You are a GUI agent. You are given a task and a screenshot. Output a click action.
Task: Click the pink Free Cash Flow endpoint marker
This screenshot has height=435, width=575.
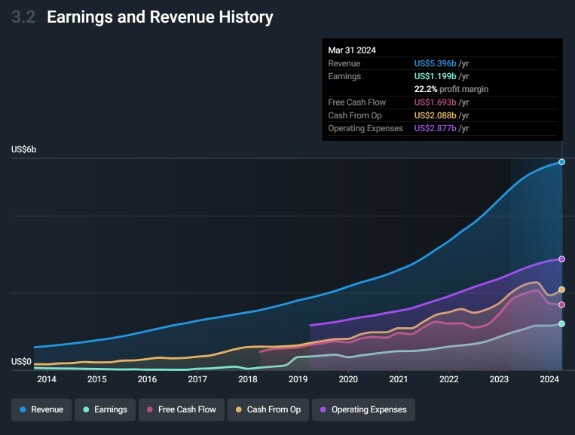point(561,304)
